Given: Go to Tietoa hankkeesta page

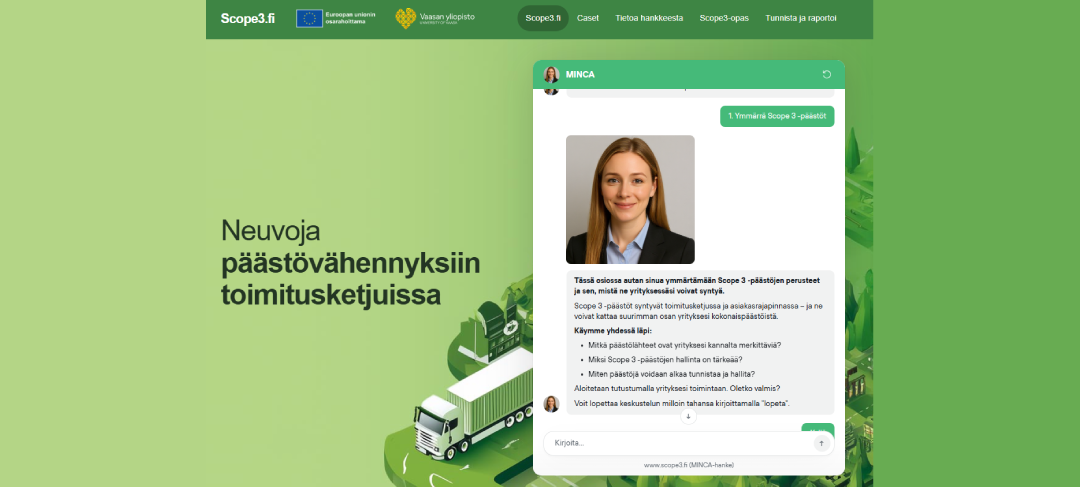Looking at the screenshot, I should point(648,18).
